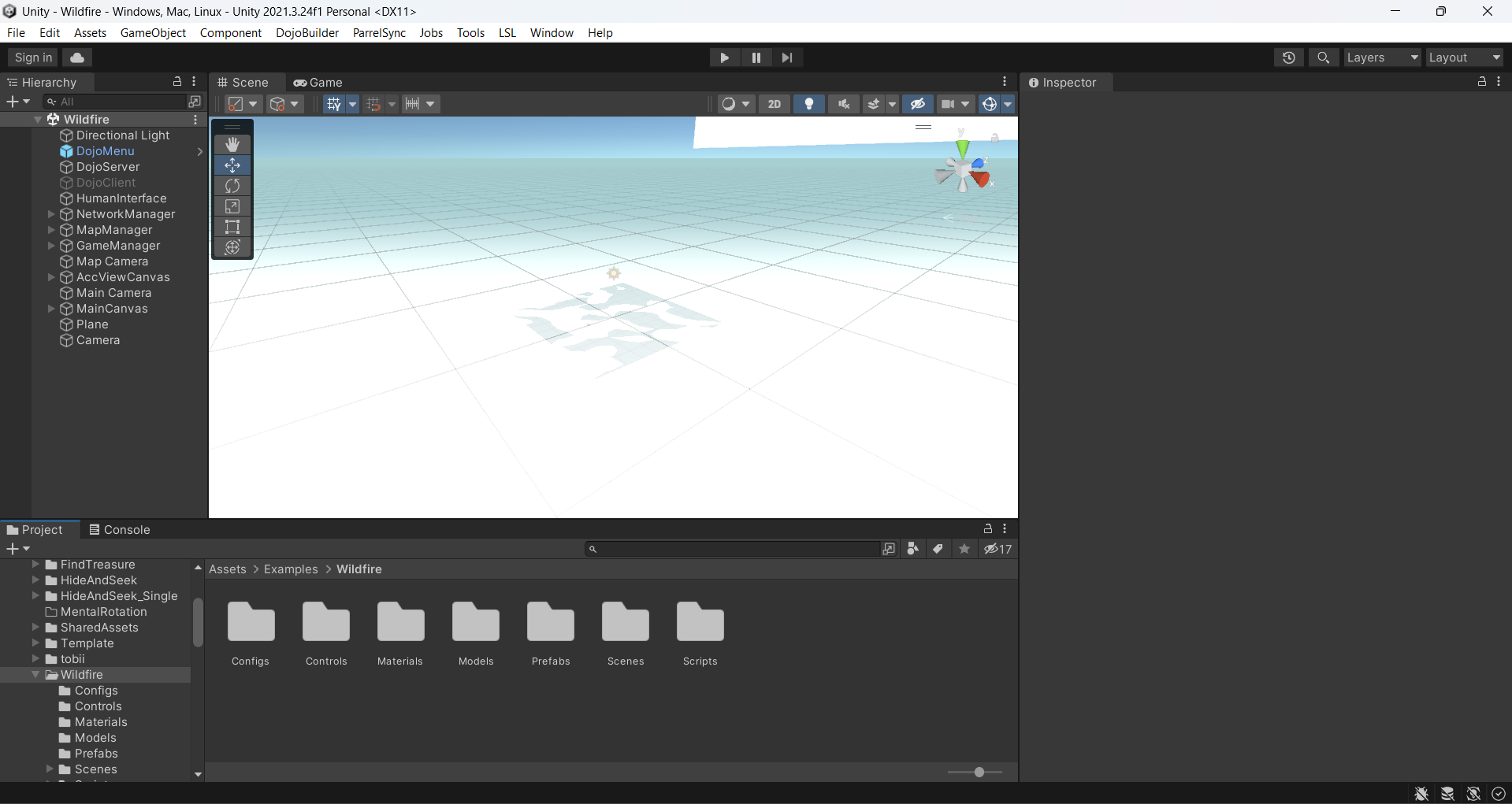
Task: Click Examples in the breadcrumb path
Action: [291, 569]
